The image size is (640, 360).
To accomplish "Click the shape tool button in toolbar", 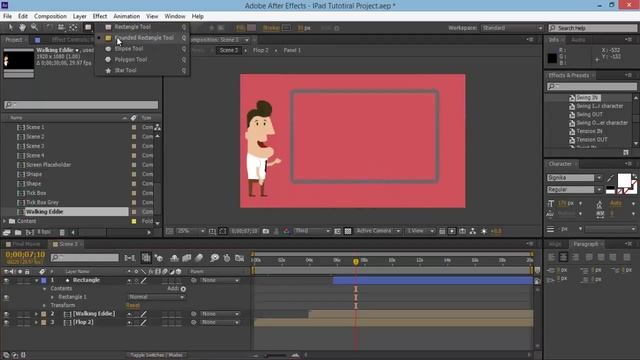I will click(x=88, y=27).
